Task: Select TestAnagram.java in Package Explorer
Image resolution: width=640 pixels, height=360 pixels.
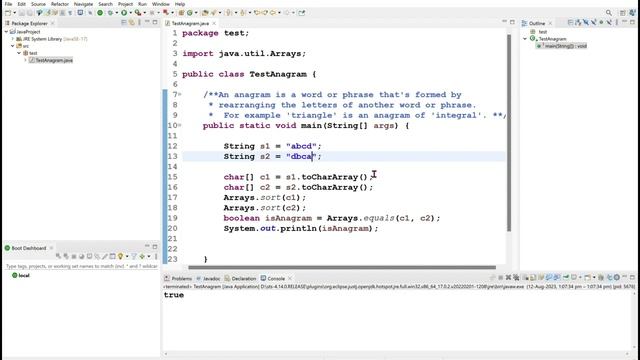Action: pos(51,60)
